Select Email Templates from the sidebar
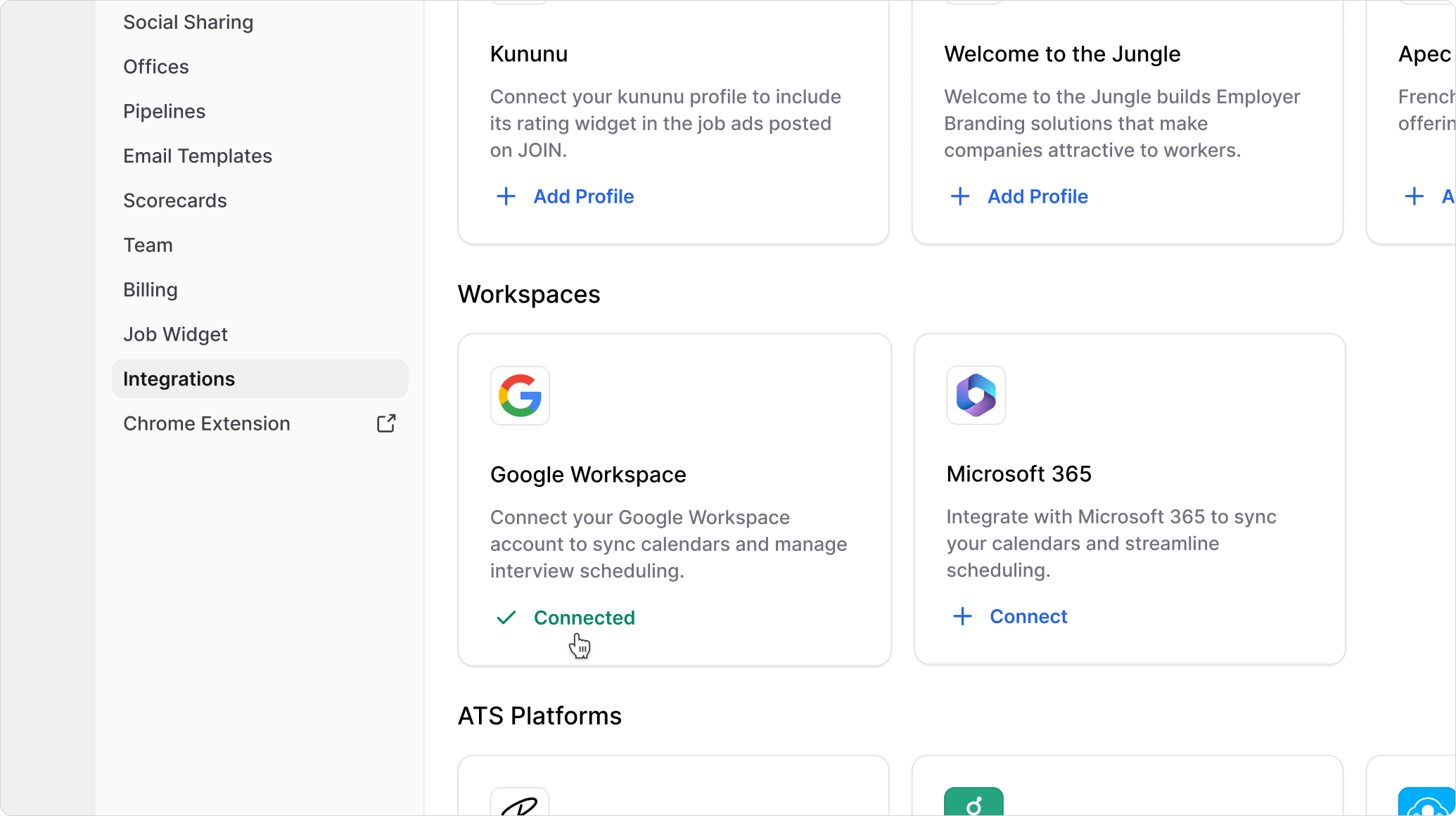The width and height of the screenshot is (1456, 816). click(198, 156)
